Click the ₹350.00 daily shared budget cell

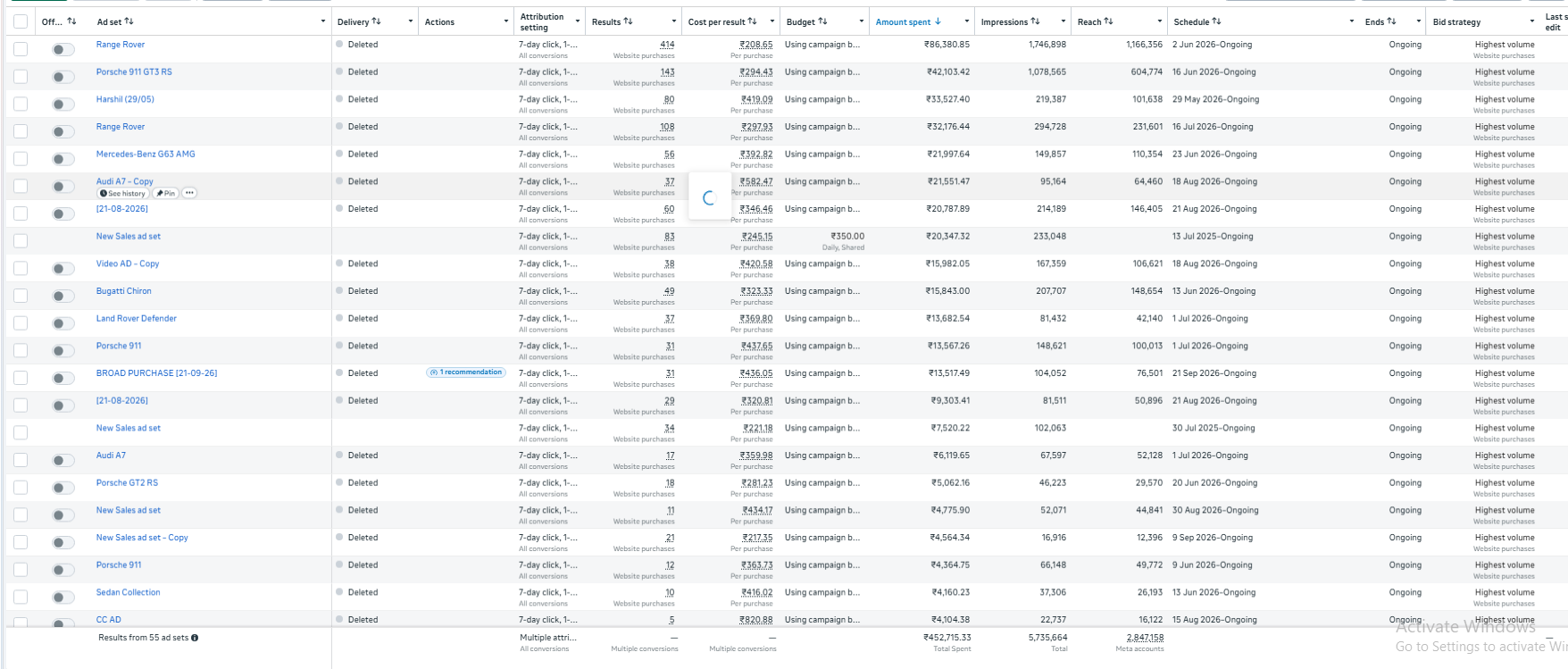point(847,237)
